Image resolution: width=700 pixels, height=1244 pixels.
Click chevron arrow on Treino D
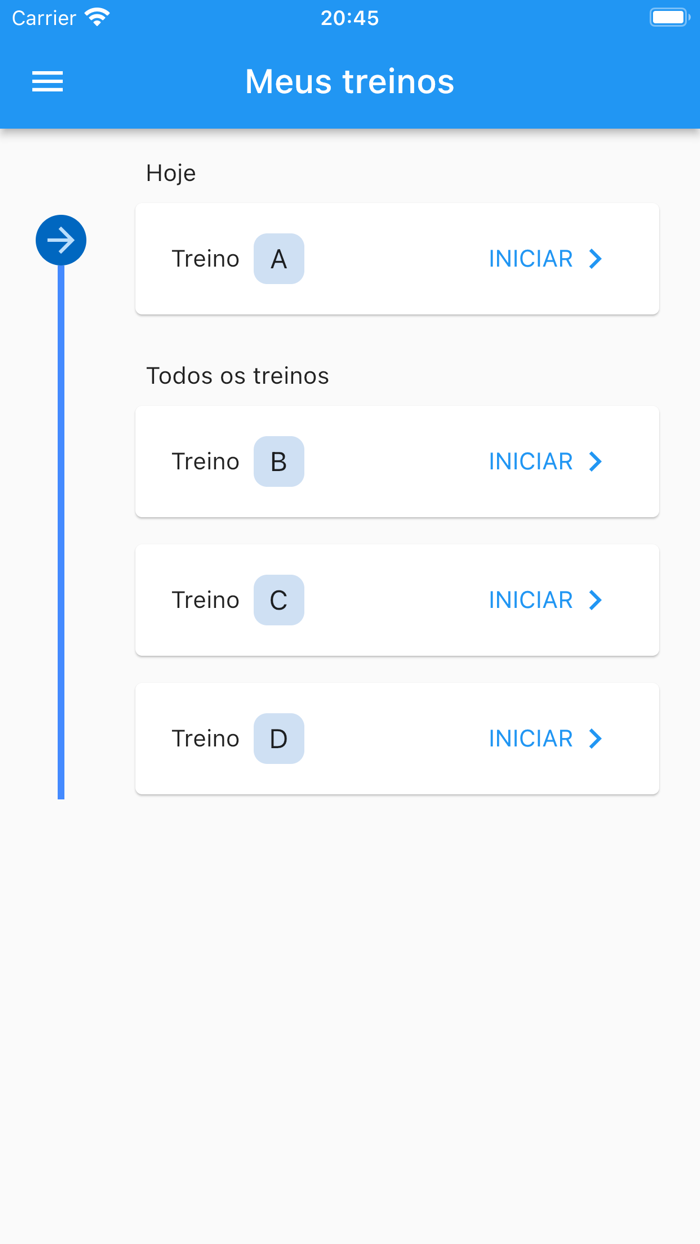[596, 739]
